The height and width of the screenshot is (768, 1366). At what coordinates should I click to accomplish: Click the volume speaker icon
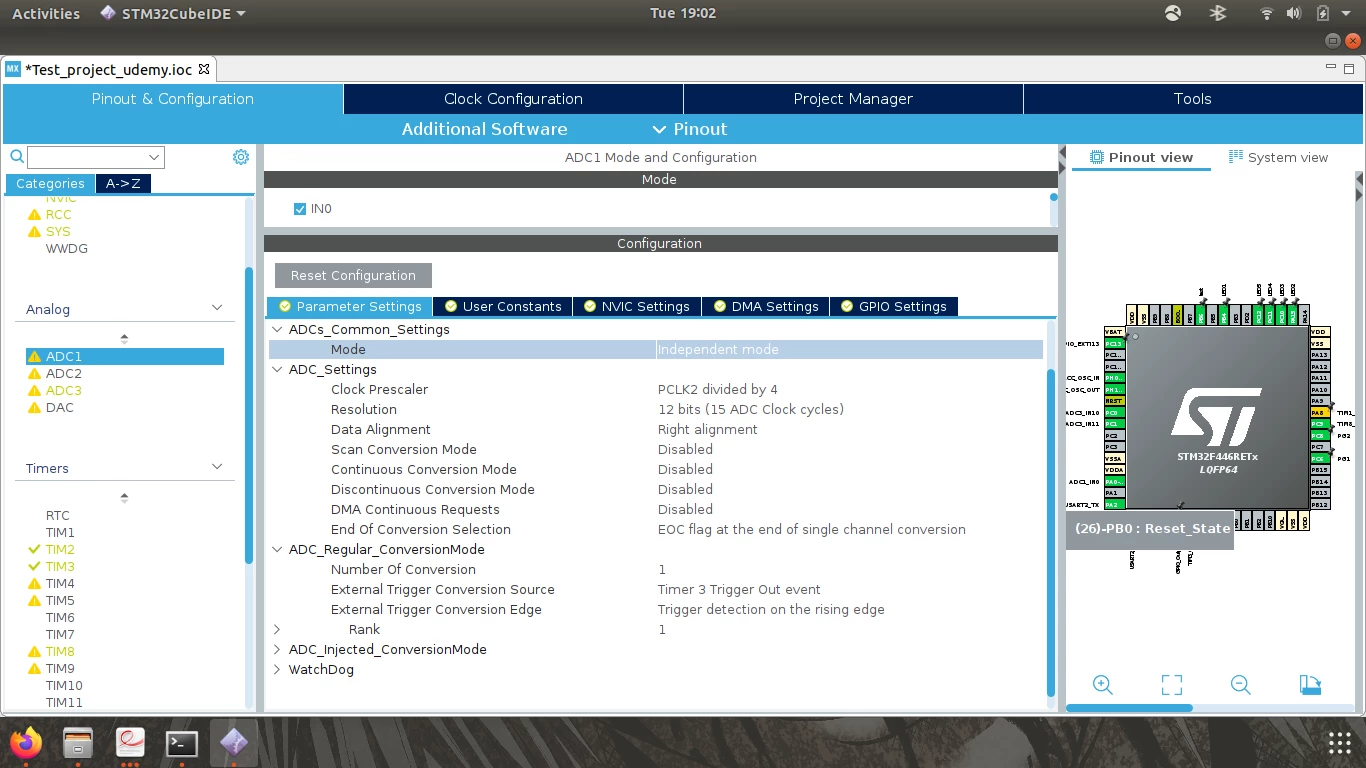pos(1293,13)
